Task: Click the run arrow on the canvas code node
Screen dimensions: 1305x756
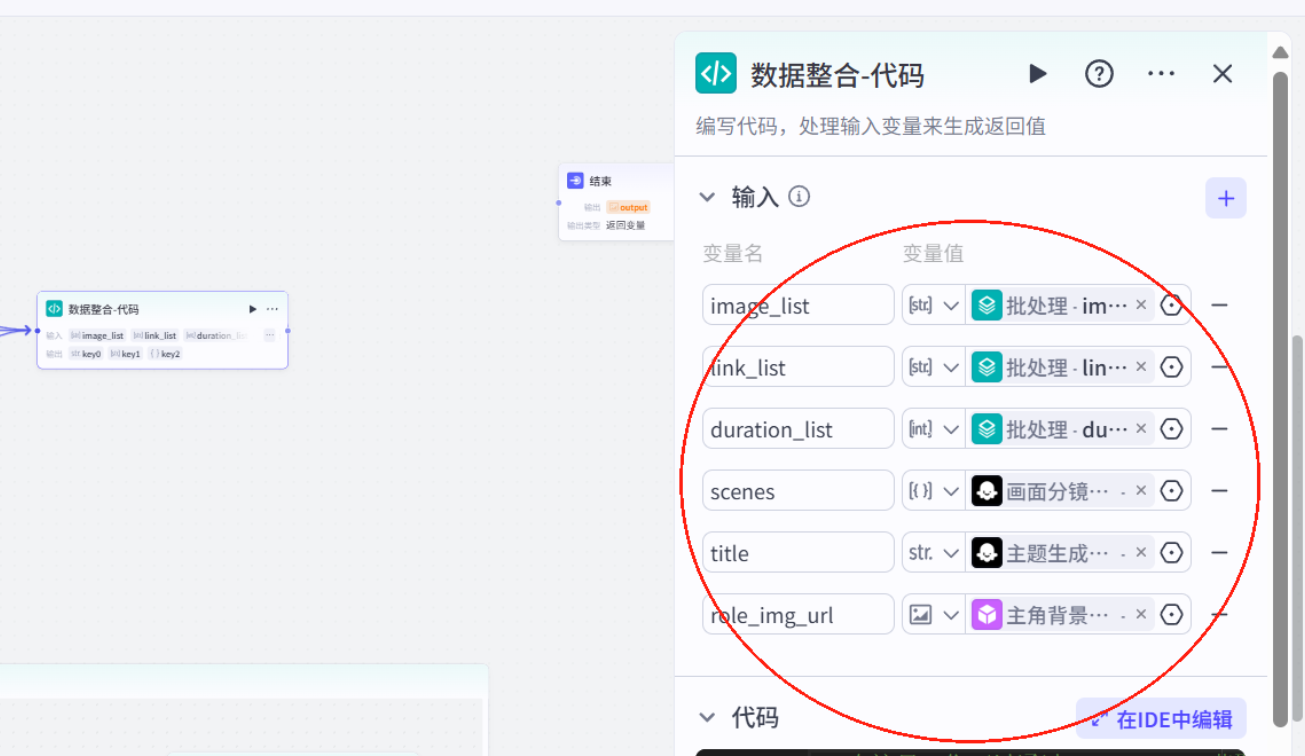Action: tap(252, 309)
